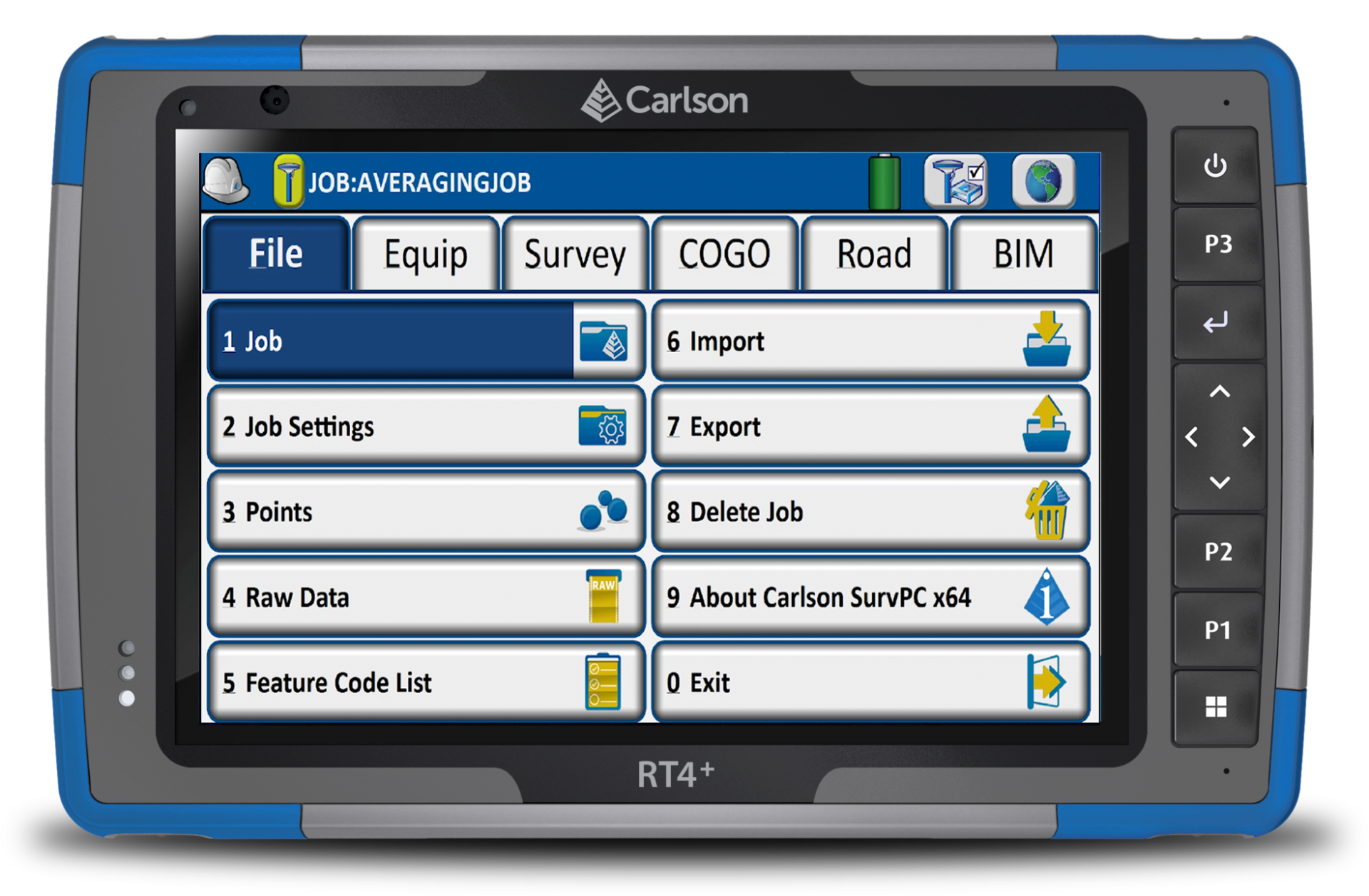Open the COGO tab
1369x896 pixels.
[x=724, y=254]
